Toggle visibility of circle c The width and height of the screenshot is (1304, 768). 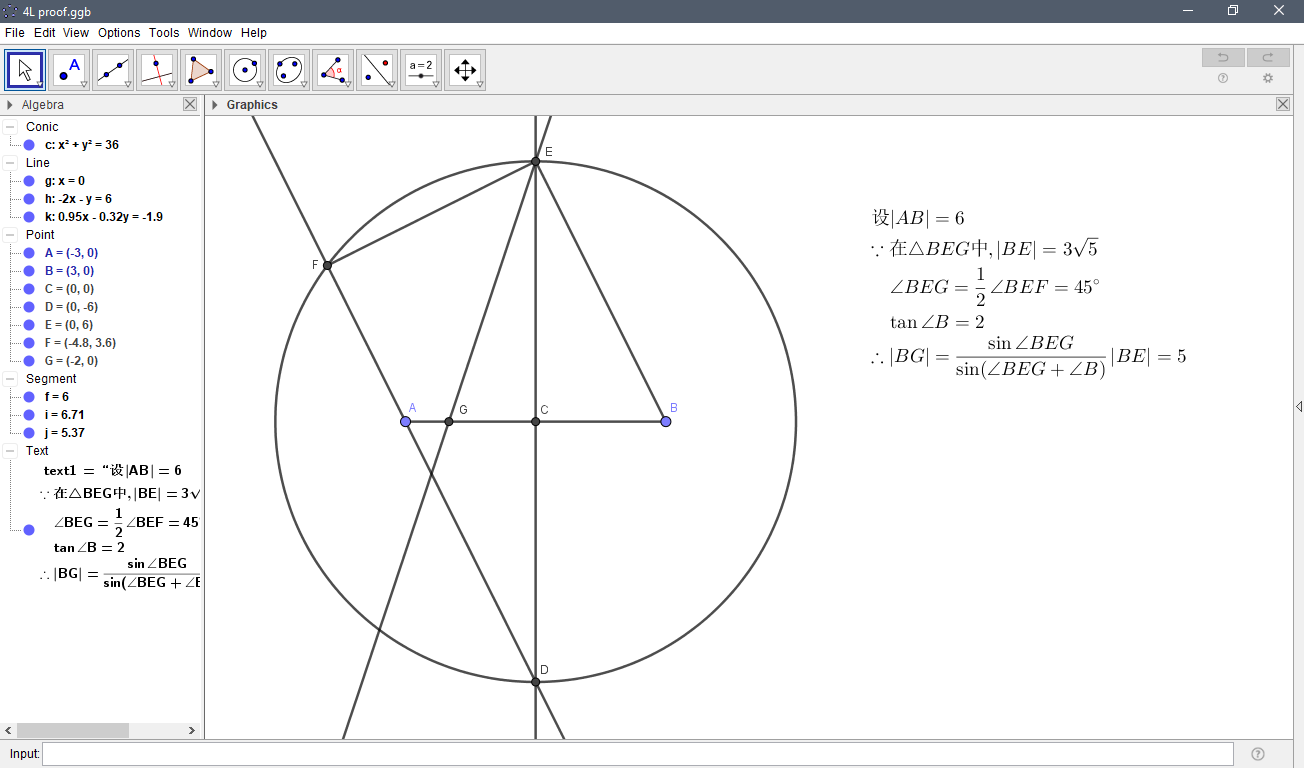click(x=28, y=144)
